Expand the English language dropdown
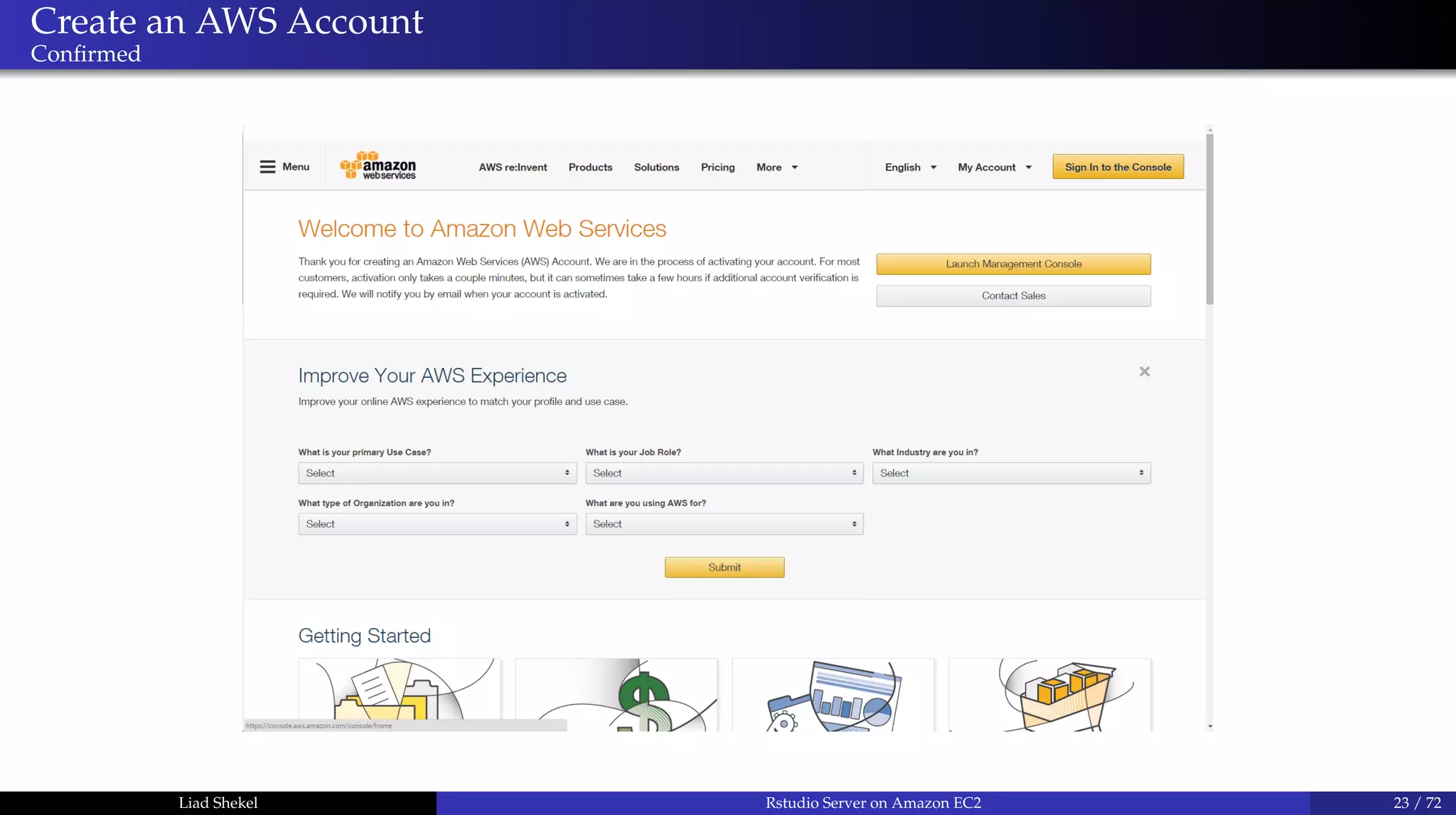This screenshot has height=815, width=1456. tap(911, 167)
